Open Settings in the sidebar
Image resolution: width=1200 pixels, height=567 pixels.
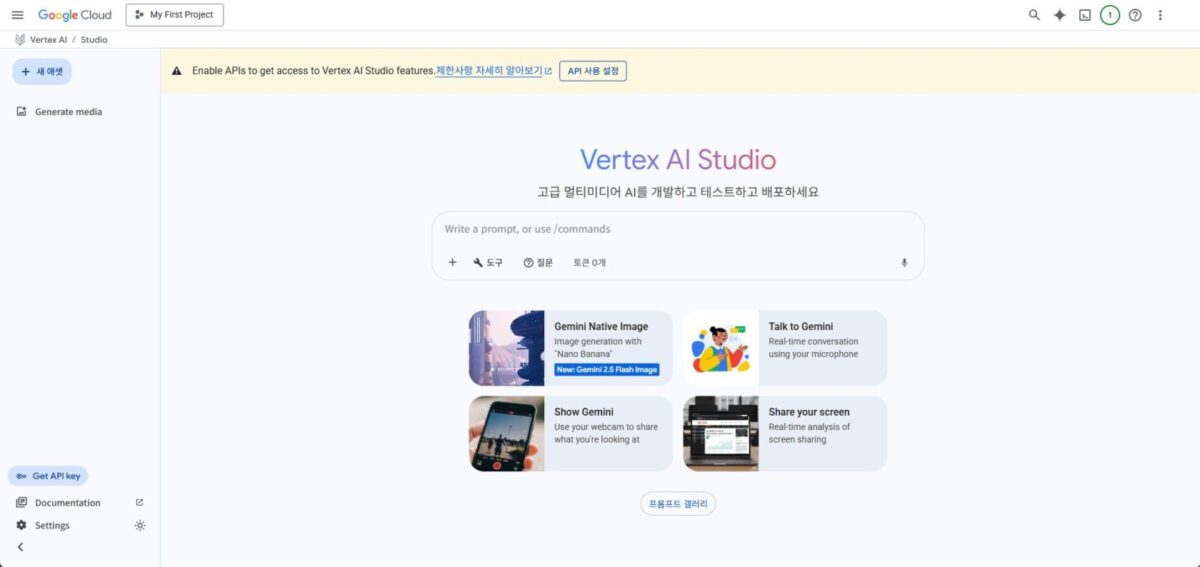point(52,526)
